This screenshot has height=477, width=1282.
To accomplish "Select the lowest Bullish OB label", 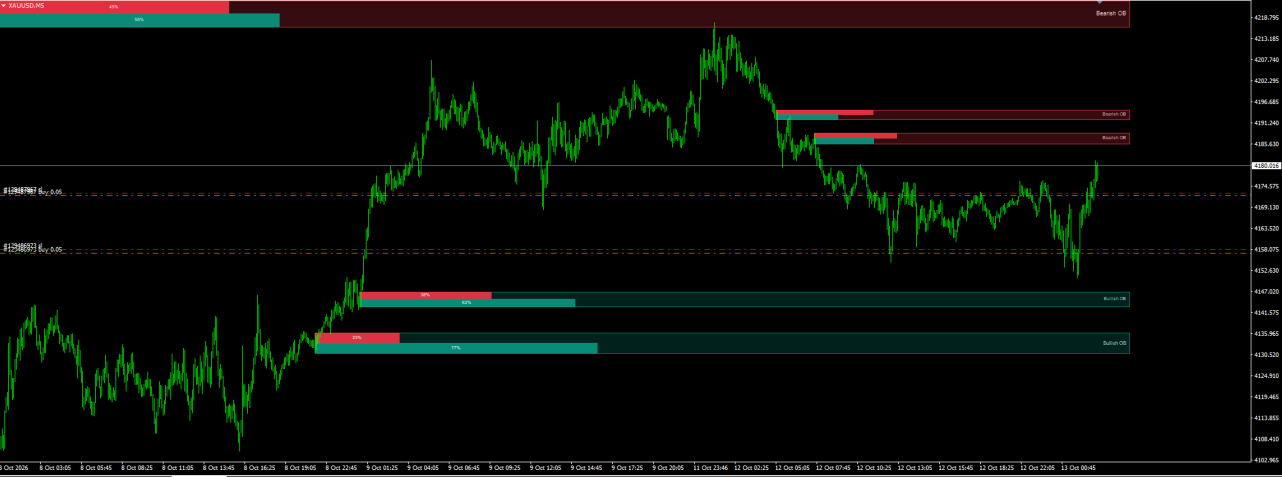I will click(1114, 343).
